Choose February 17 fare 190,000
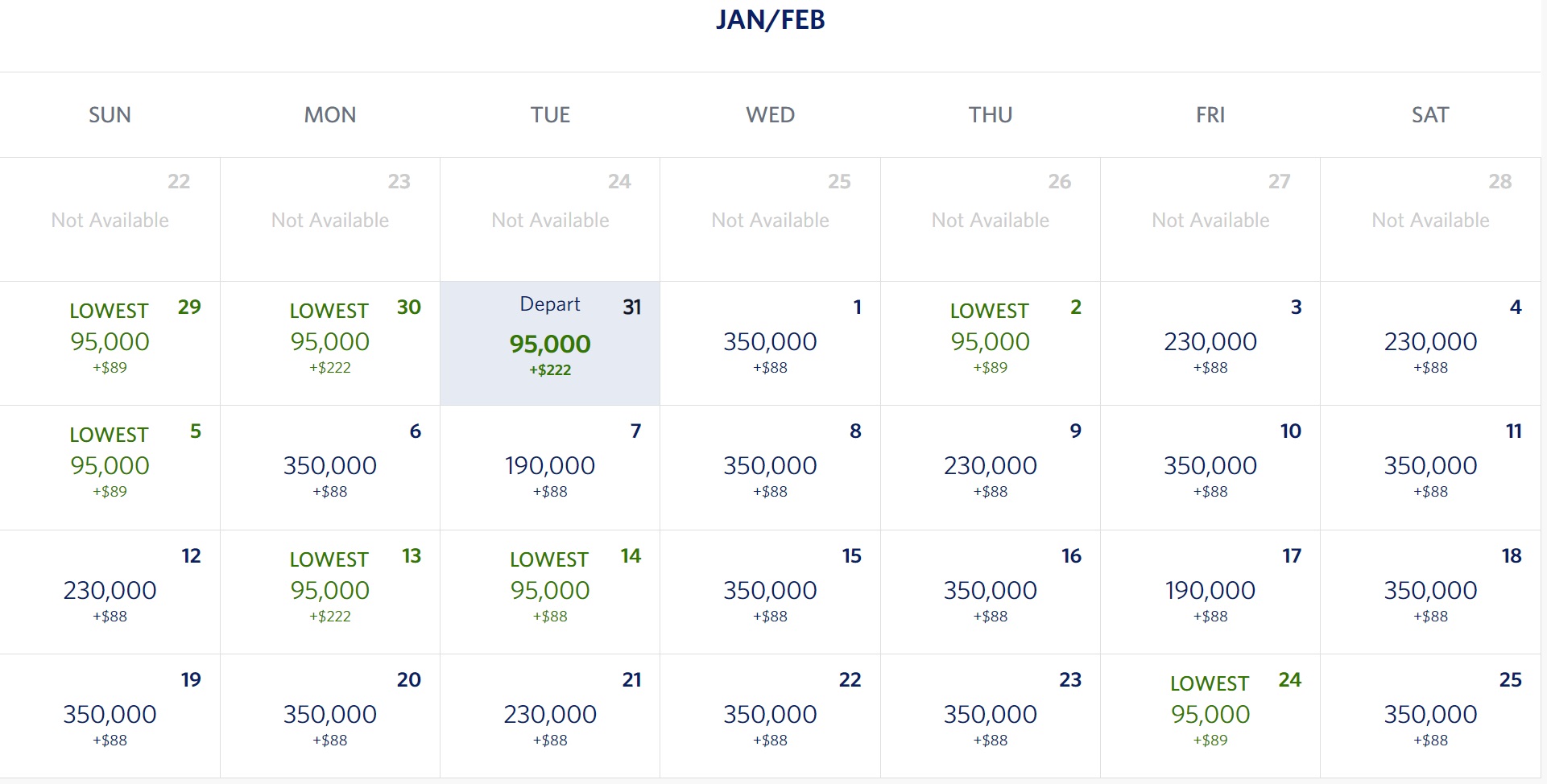The height and width of the screenshot is (784, 1547). (x=1210, y=592)
